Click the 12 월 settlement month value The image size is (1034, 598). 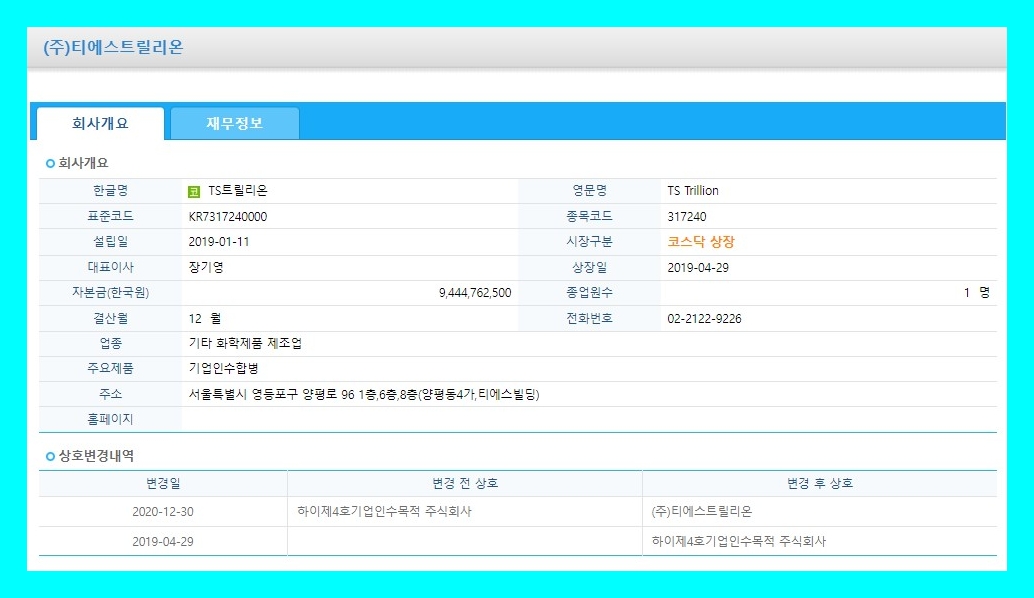205,318
